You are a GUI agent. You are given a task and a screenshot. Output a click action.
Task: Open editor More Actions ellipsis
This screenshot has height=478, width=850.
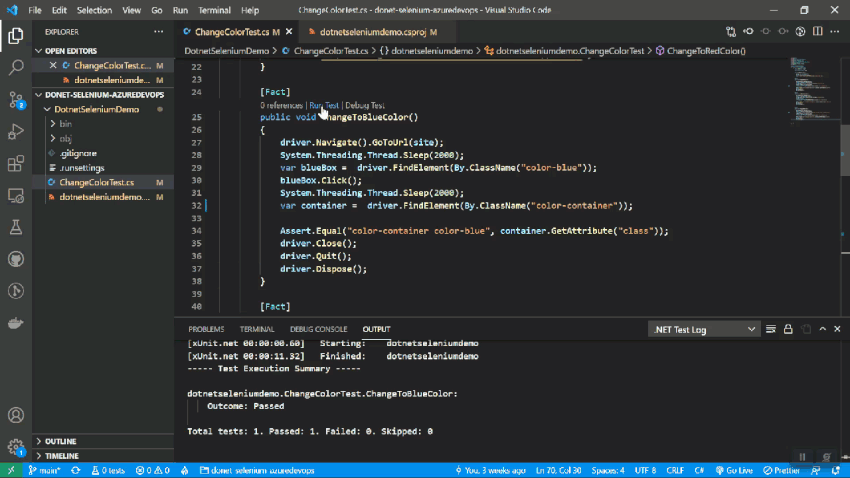835,32
